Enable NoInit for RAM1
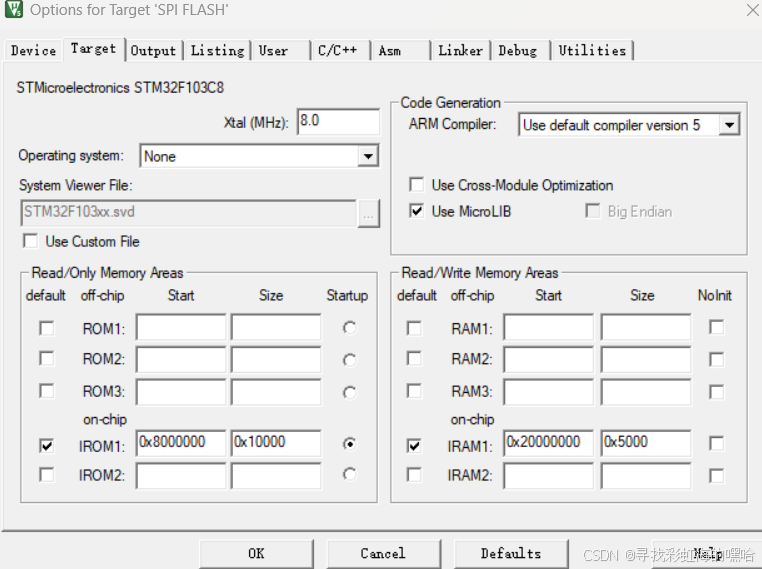 point(716,327)
